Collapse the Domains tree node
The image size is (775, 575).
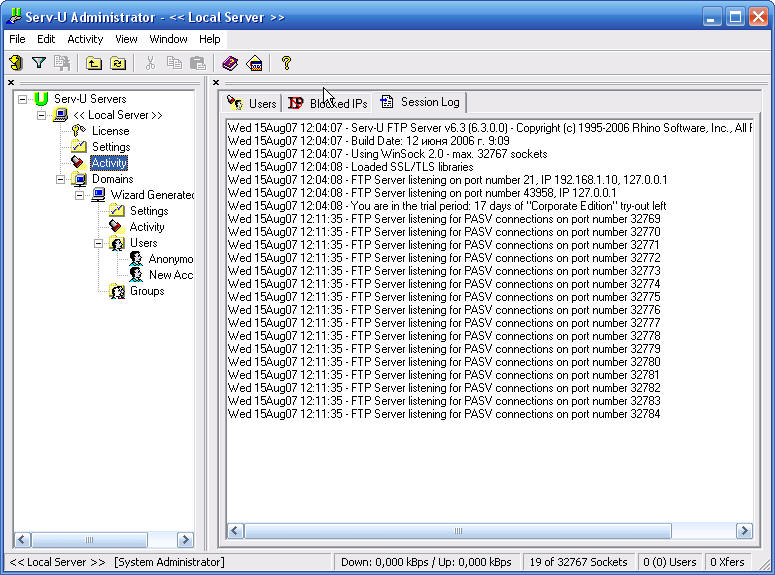60,179
